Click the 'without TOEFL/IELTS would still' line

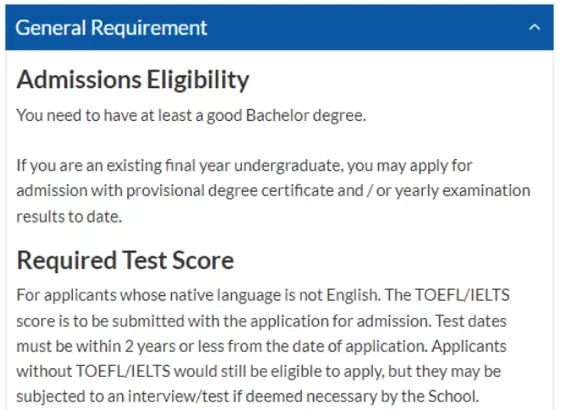point(258,371)
